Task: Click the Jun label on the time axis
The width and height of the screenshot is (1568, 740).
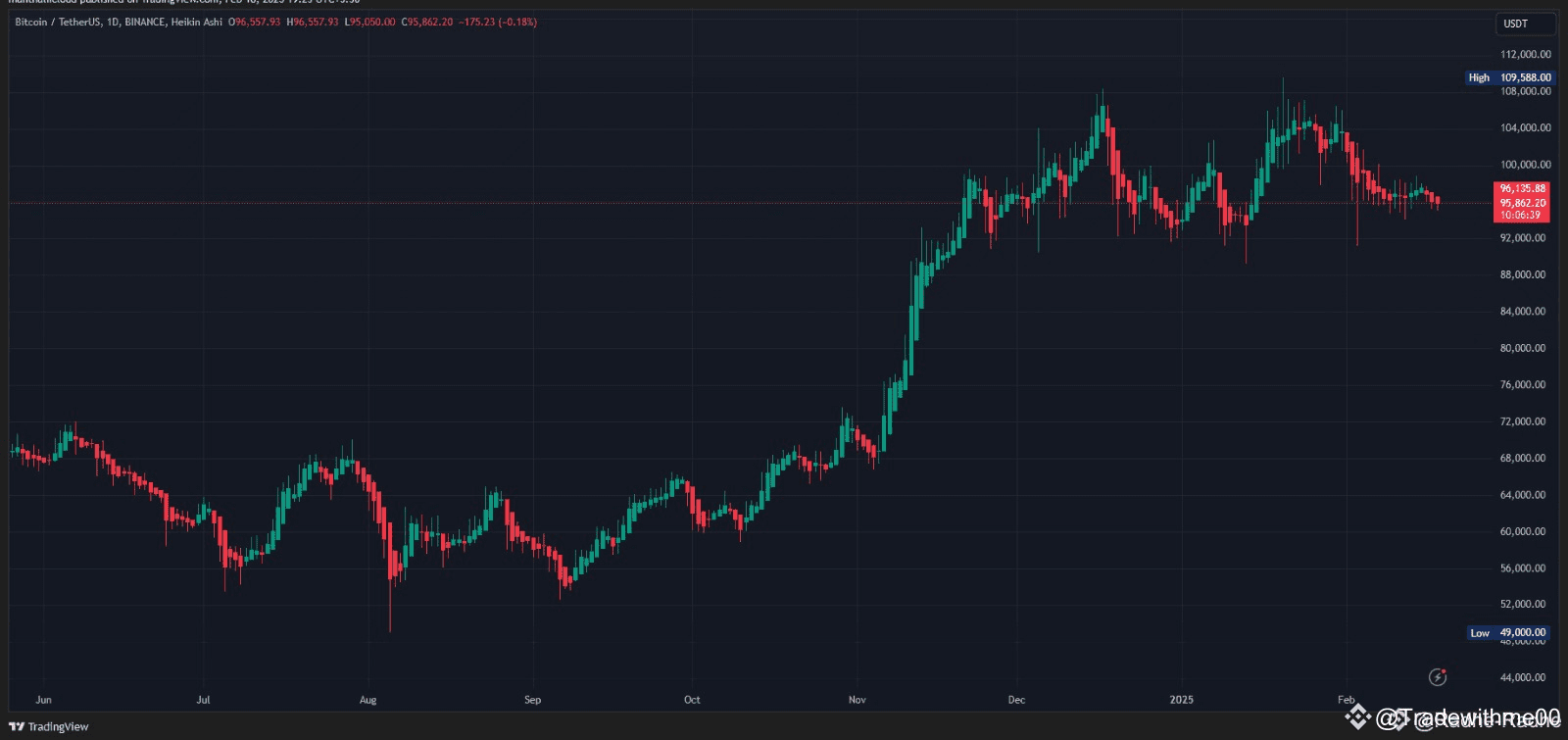Action: pyautogui.click(x=43, y=700)
